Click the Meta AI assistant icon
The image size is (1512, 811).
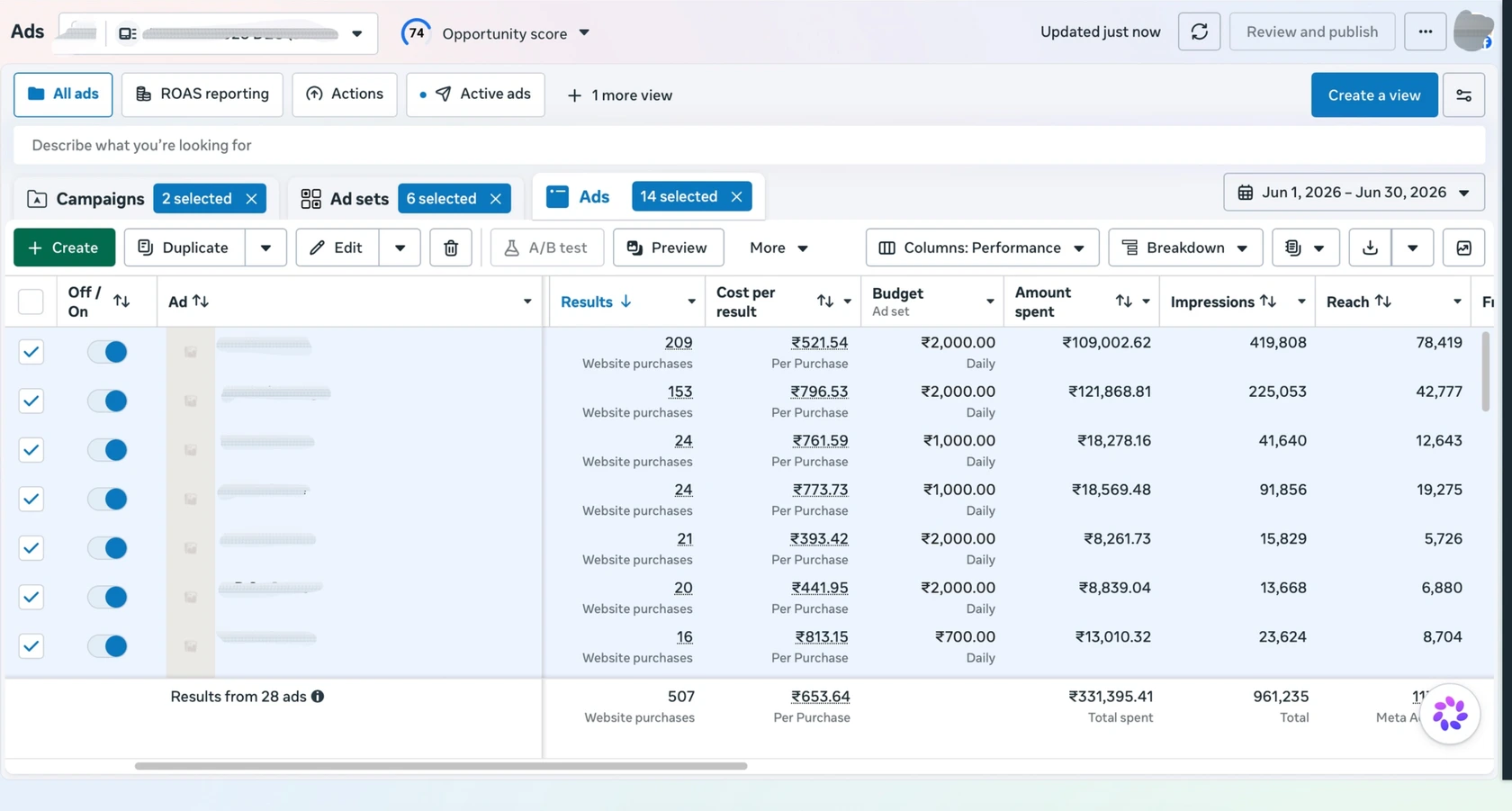(1450, 714)
